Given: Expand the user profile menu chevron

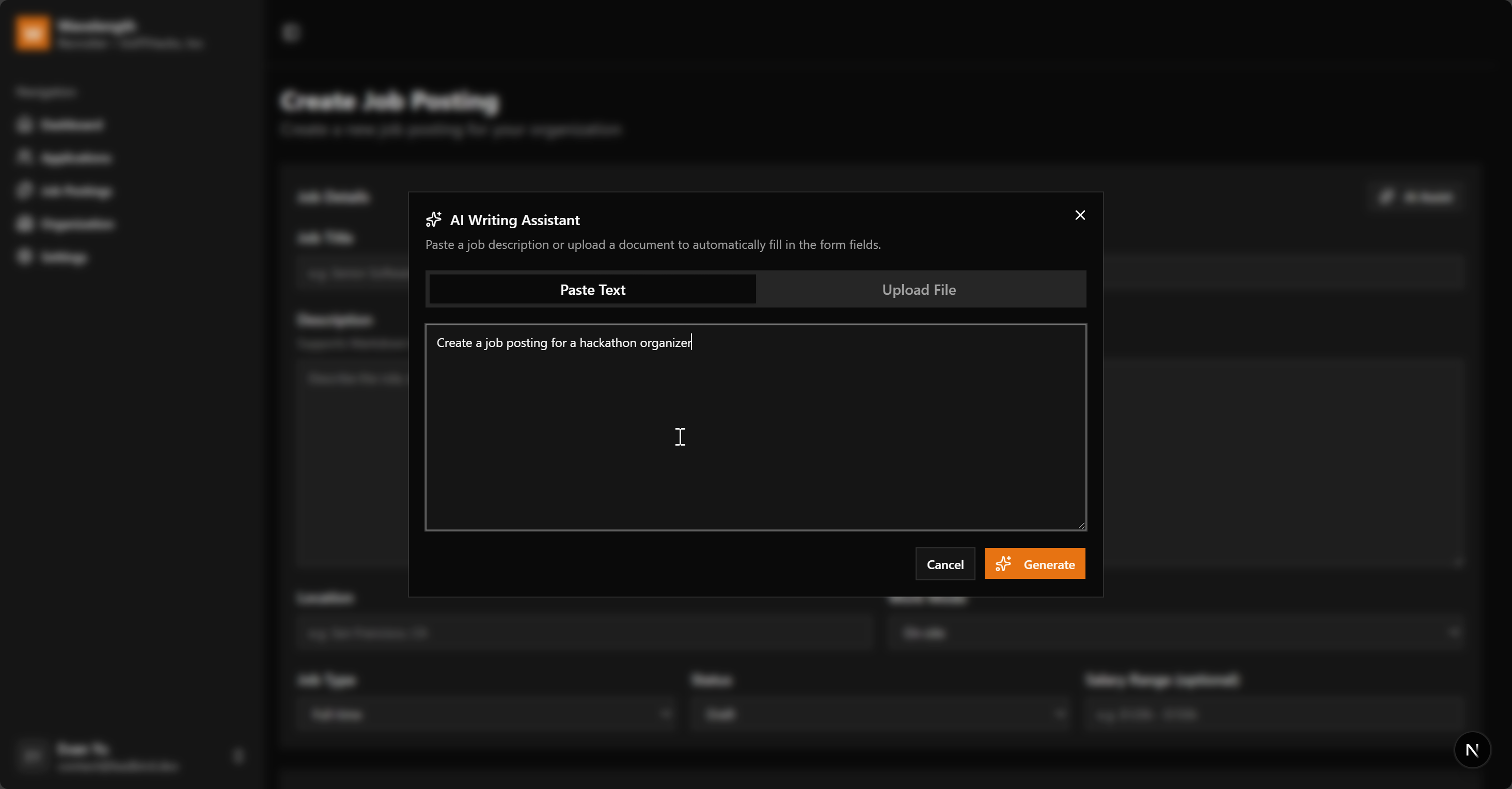Looking at the screenshot, I should pyautogui.click(x=238, y=755).
